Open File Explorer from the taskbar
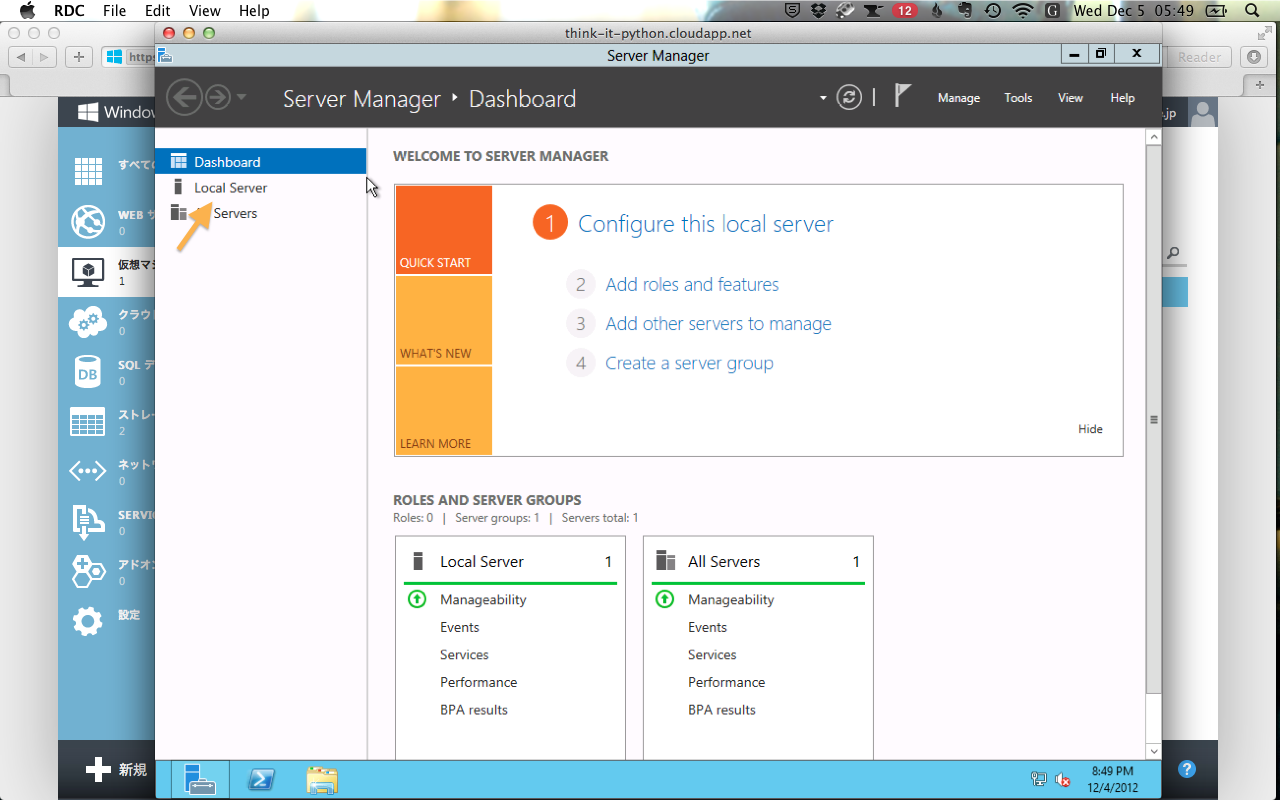1280x800 pixels. point(321,779)
